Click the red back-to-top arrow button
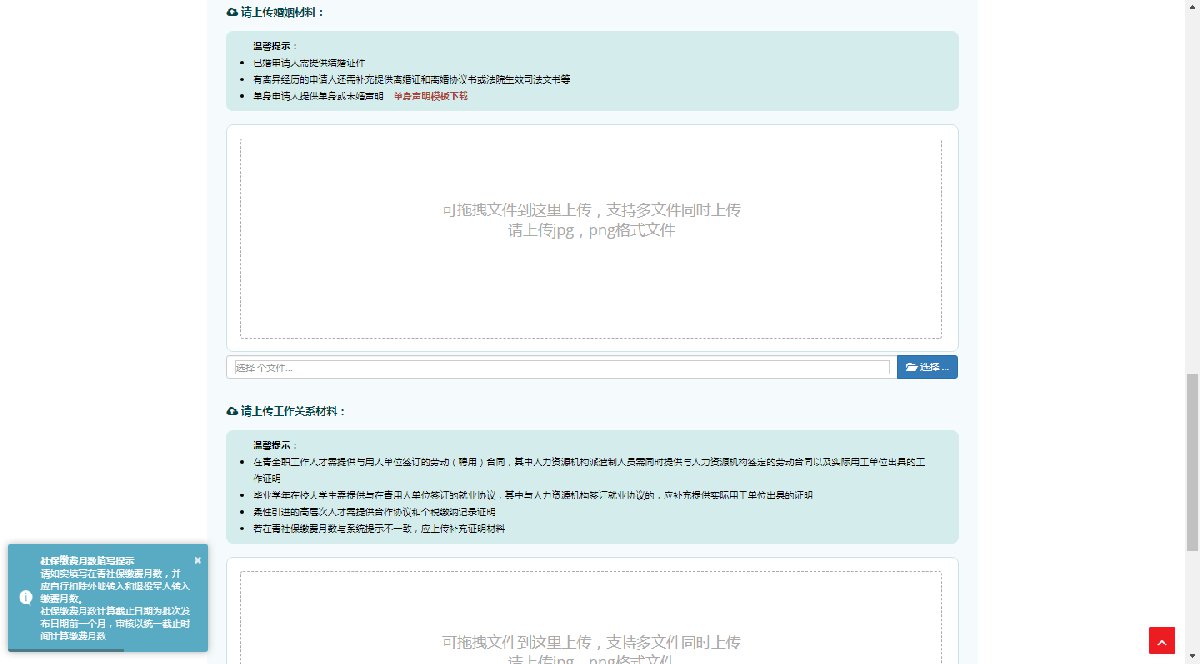This screenshot has height=664, width=1200. tap(1161, 641)
